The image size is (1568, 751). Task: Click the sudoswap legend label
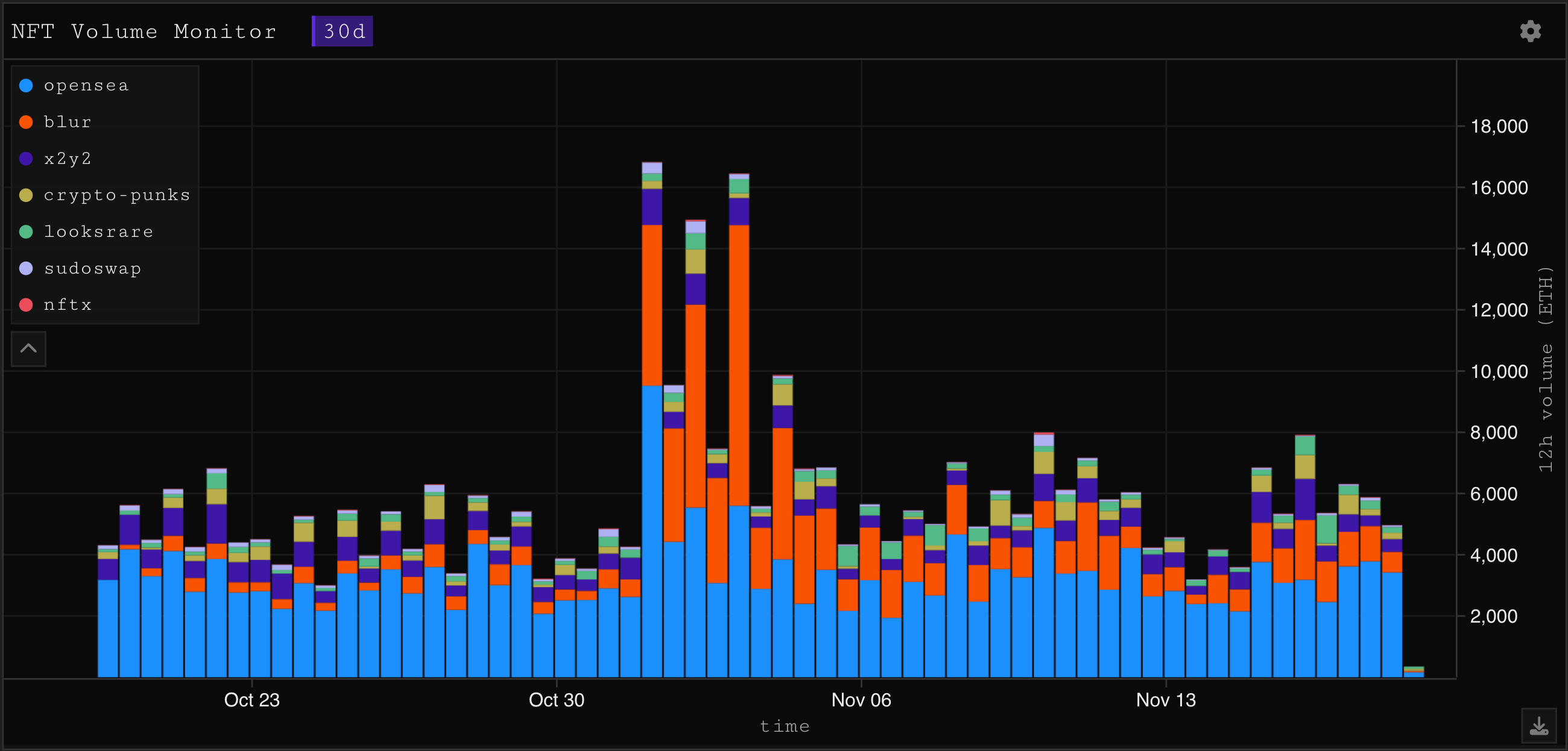pos(92,268)
